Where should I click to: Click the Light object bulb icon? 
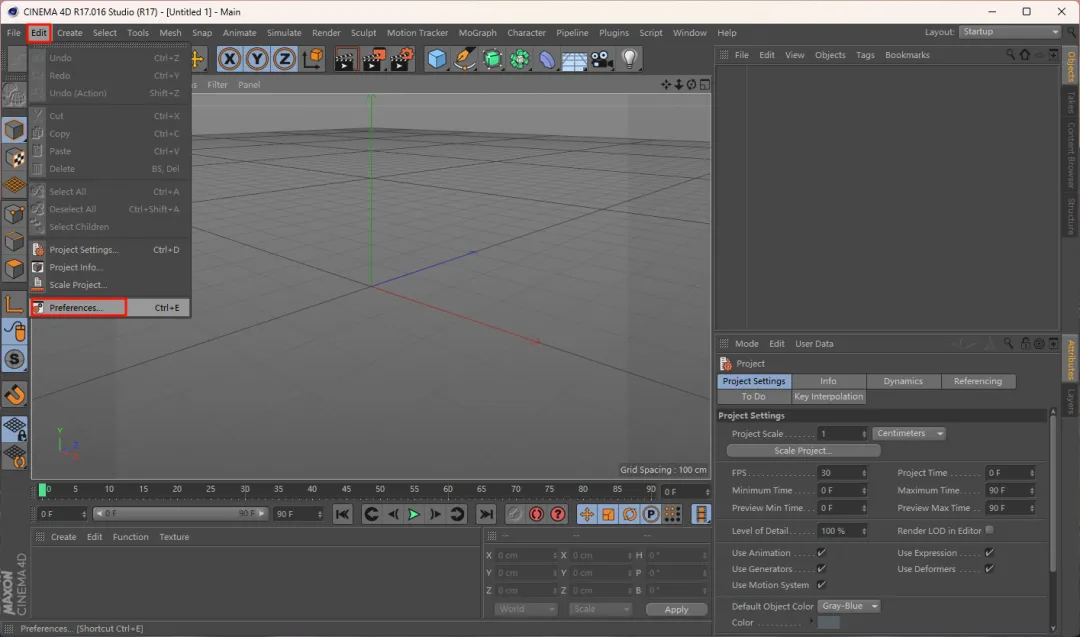tap(629, 59)
